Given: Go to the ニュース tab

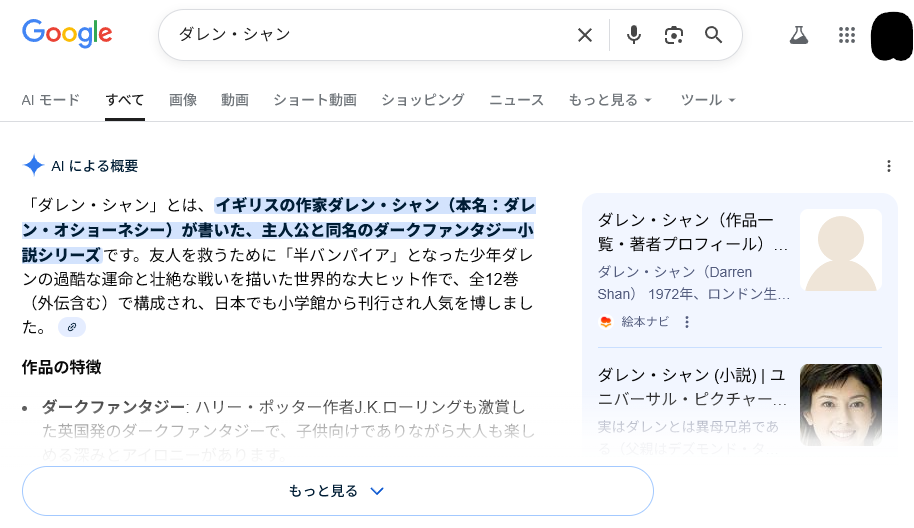Looking at the screenshot, I should (516, 100).
